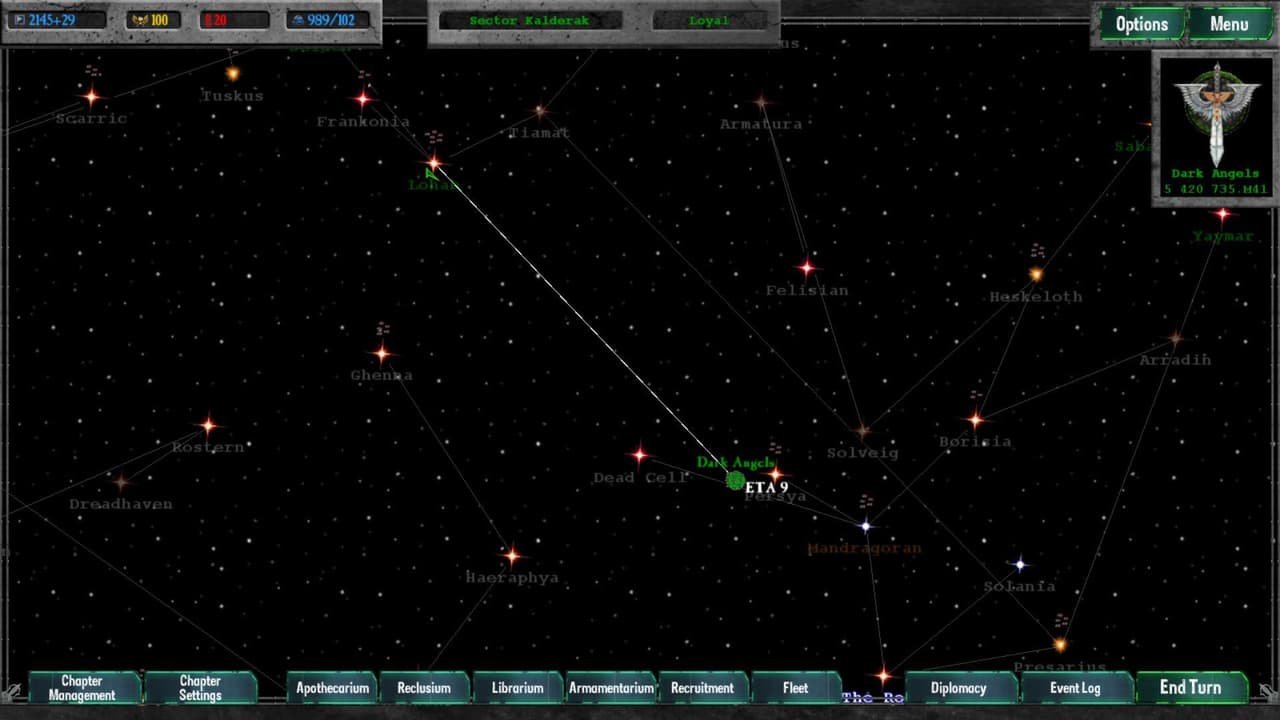Select the Dead Cell star system
1280x720 pixels.
(x=640, y=455)
